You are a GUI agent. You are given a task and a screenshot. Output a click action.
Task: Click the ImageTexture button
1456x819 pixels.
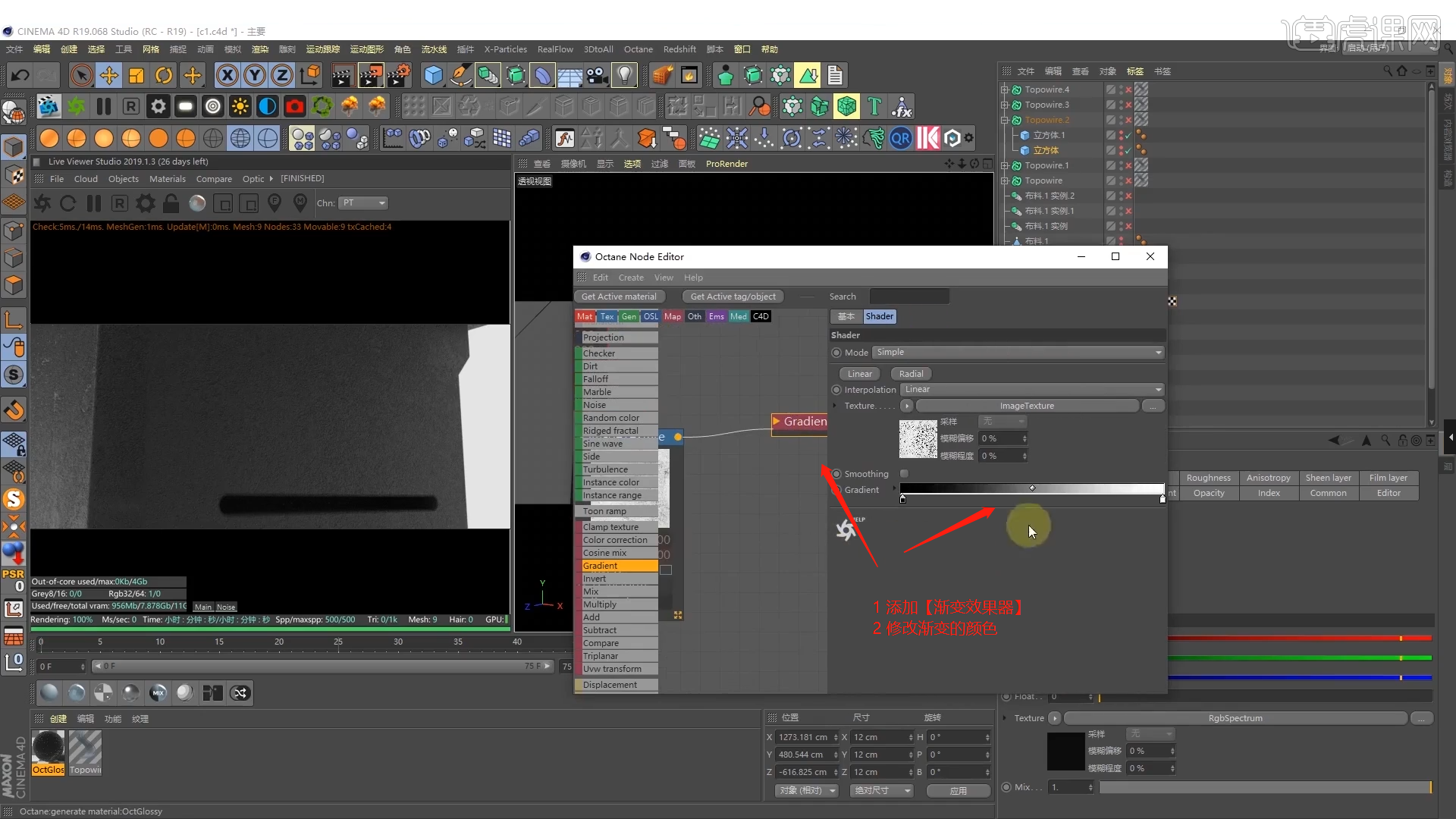1027,406
